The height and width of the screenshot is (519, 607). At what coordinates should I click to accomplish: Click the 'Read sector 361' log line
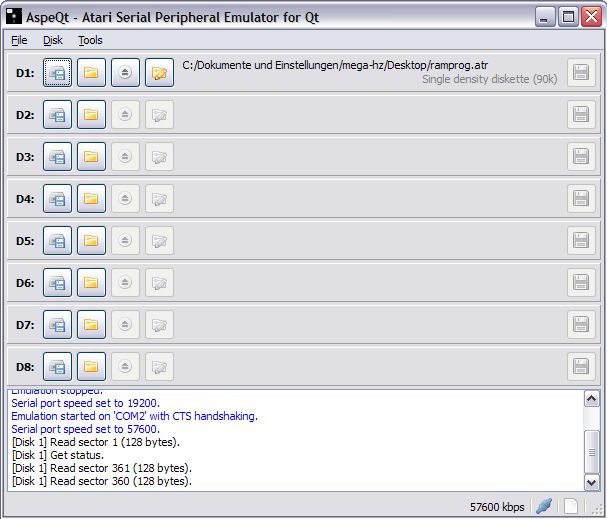click(102, 468)
